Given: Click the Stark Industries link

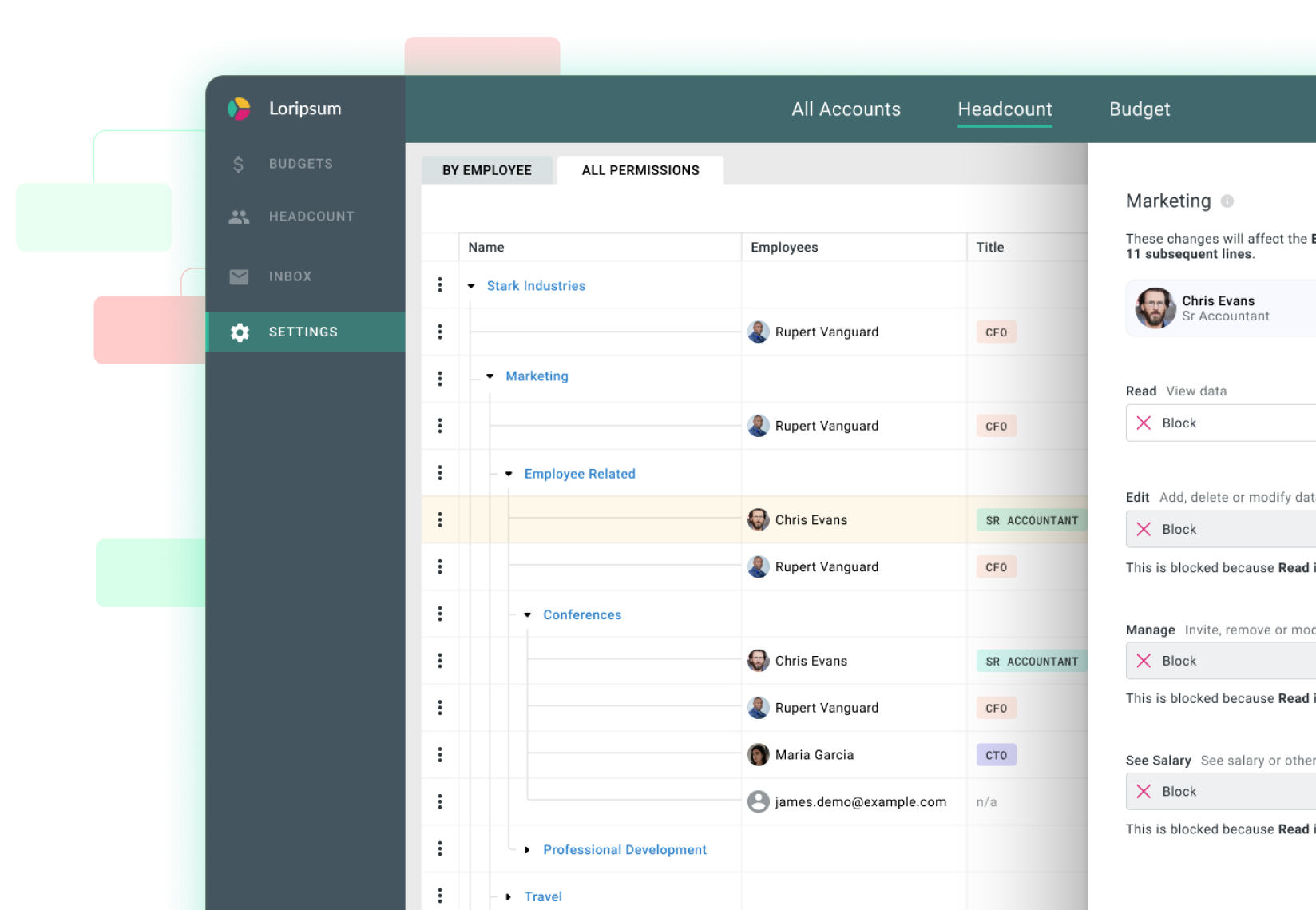Looking at the screenshot, I should 536,285.
